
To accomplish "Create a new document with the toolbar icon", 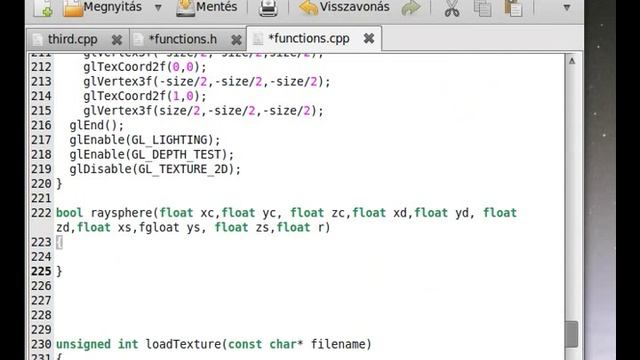I will (43, 8).
